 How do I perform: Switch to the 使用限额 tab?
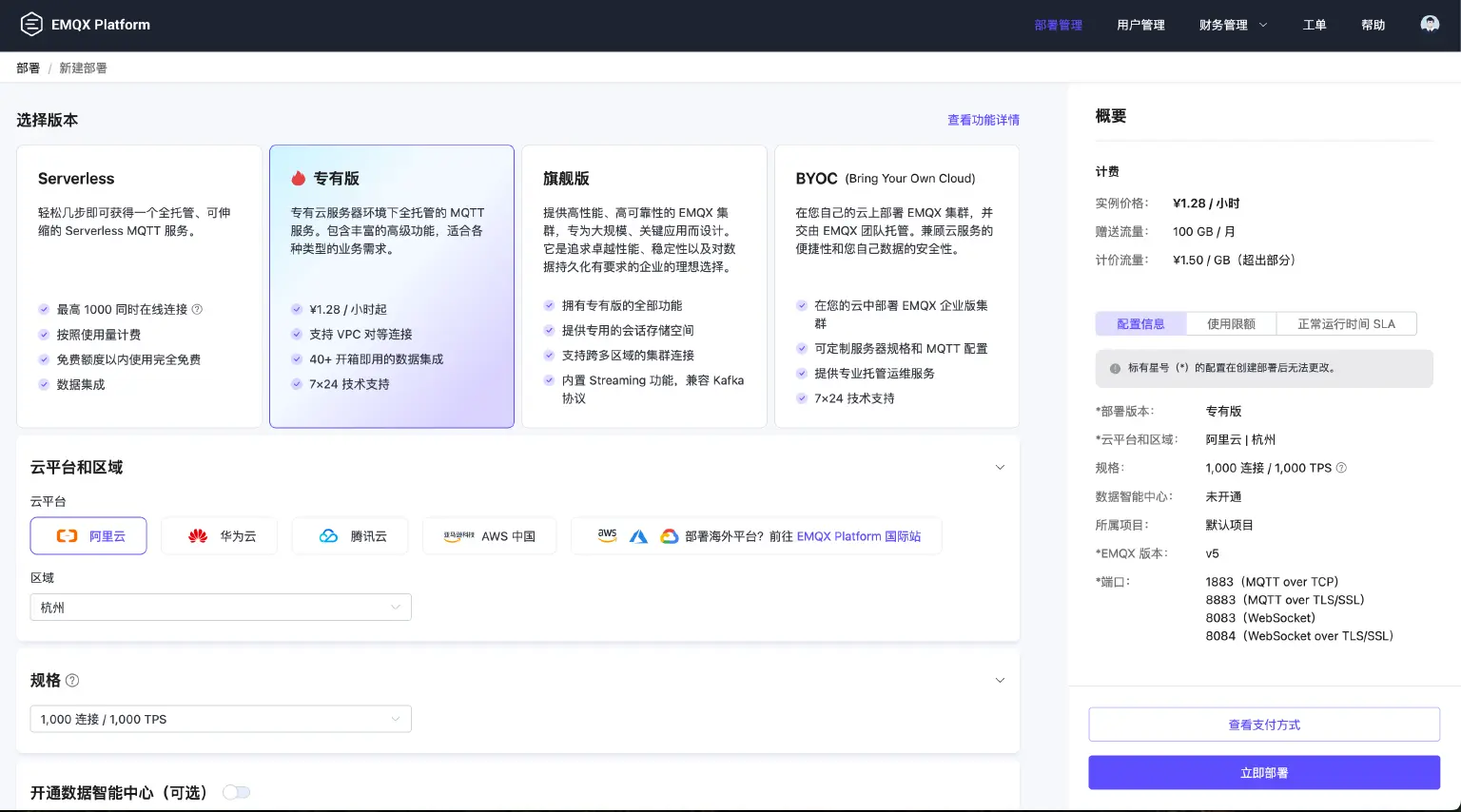point(1231,323)
